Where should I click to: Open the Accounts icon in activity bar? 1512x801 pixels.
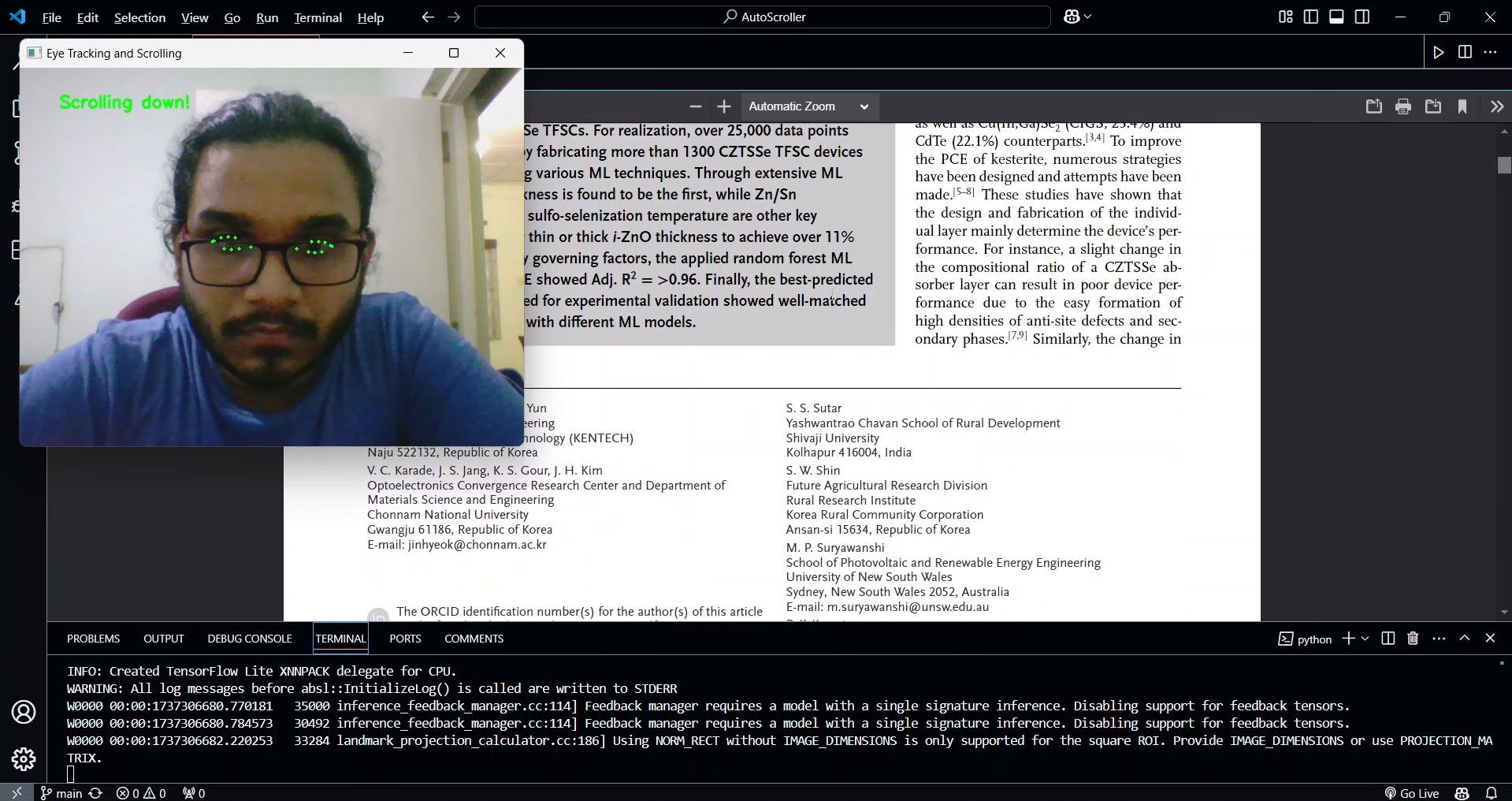point(24,712)
